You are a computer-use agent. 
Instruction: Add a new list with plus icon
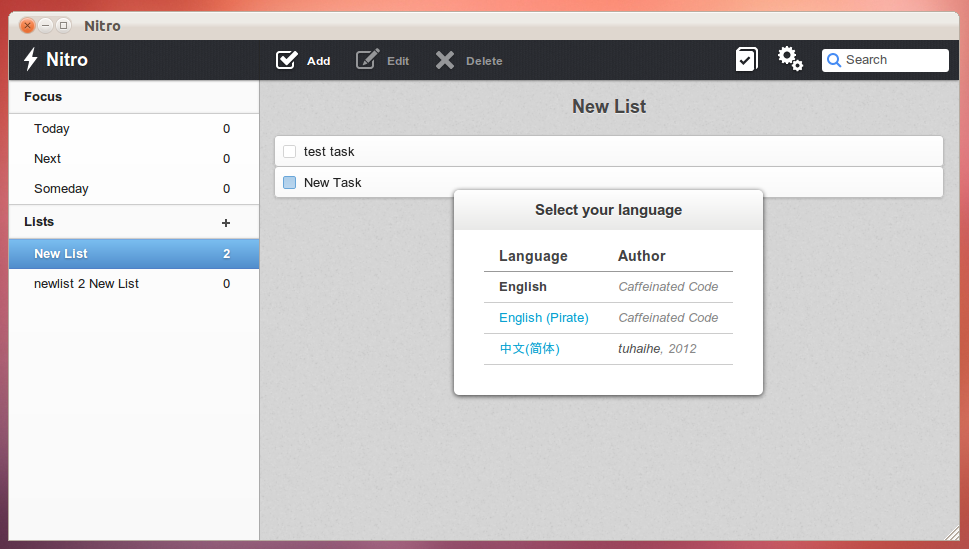coord(226,223)
